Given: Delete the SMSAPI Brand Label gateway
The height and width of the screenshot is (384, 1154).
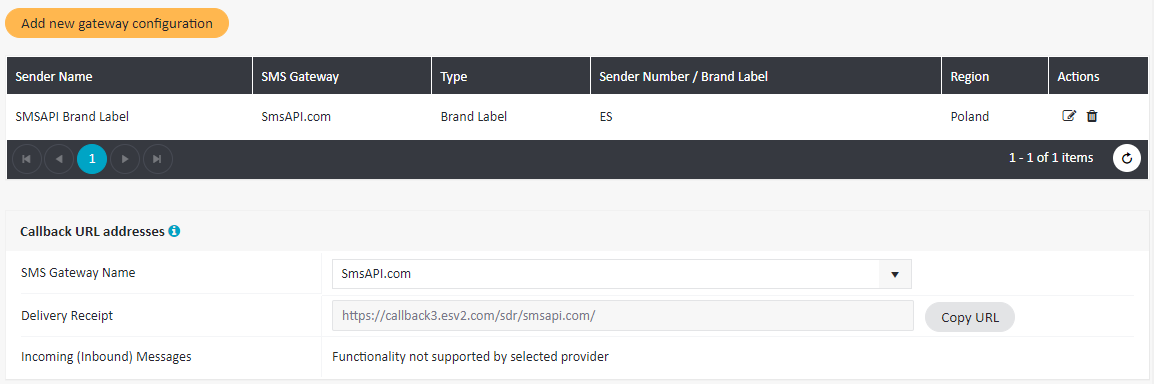Looking at the screenshot, I should 1092,116.
